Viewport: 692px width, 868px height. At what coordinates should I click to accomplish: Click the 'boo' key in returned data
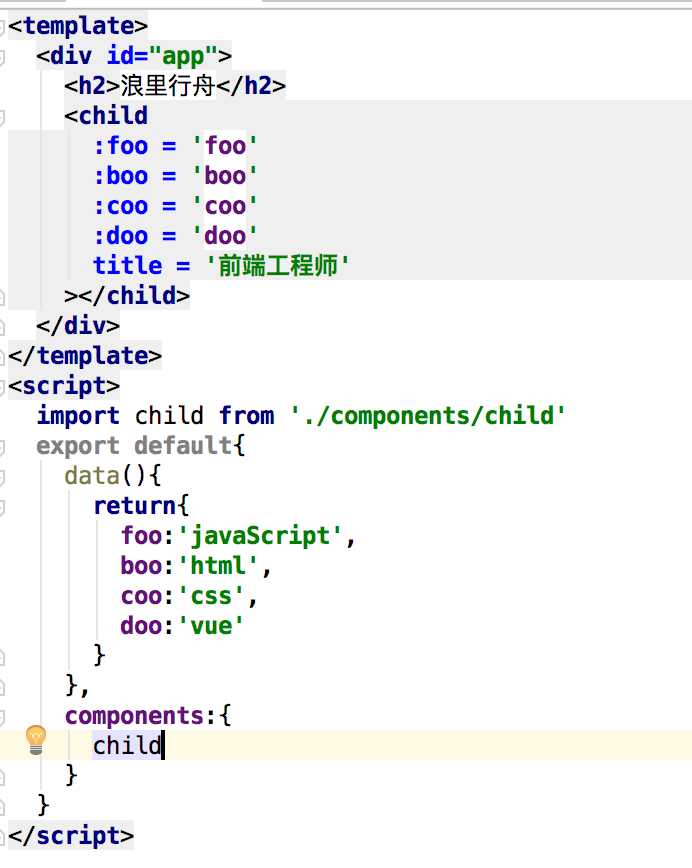142,566
